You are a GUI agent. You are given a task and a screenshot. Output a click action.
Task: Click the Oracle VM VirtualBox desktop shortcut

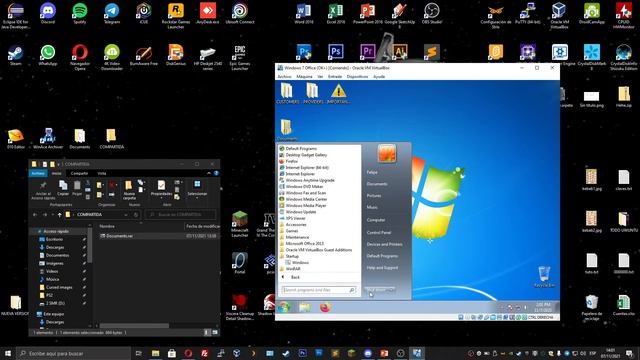[x=559, y=16]
